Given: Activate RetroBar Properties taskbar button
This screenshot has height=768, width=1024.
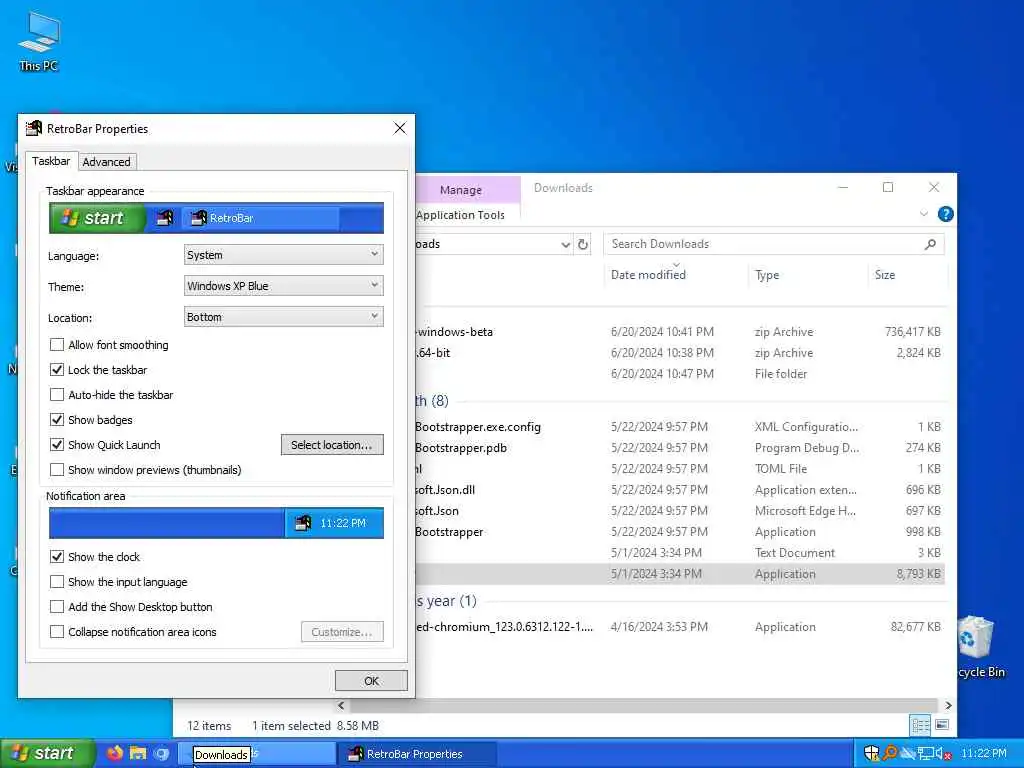Looking at the screenshot, I should click(x=418, y=754).
